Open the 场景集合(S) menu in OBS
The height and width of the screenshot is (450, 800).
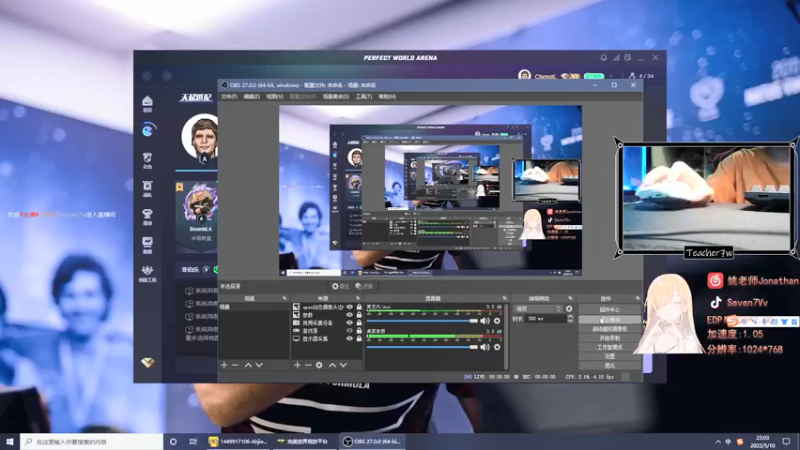click(336, 96)
